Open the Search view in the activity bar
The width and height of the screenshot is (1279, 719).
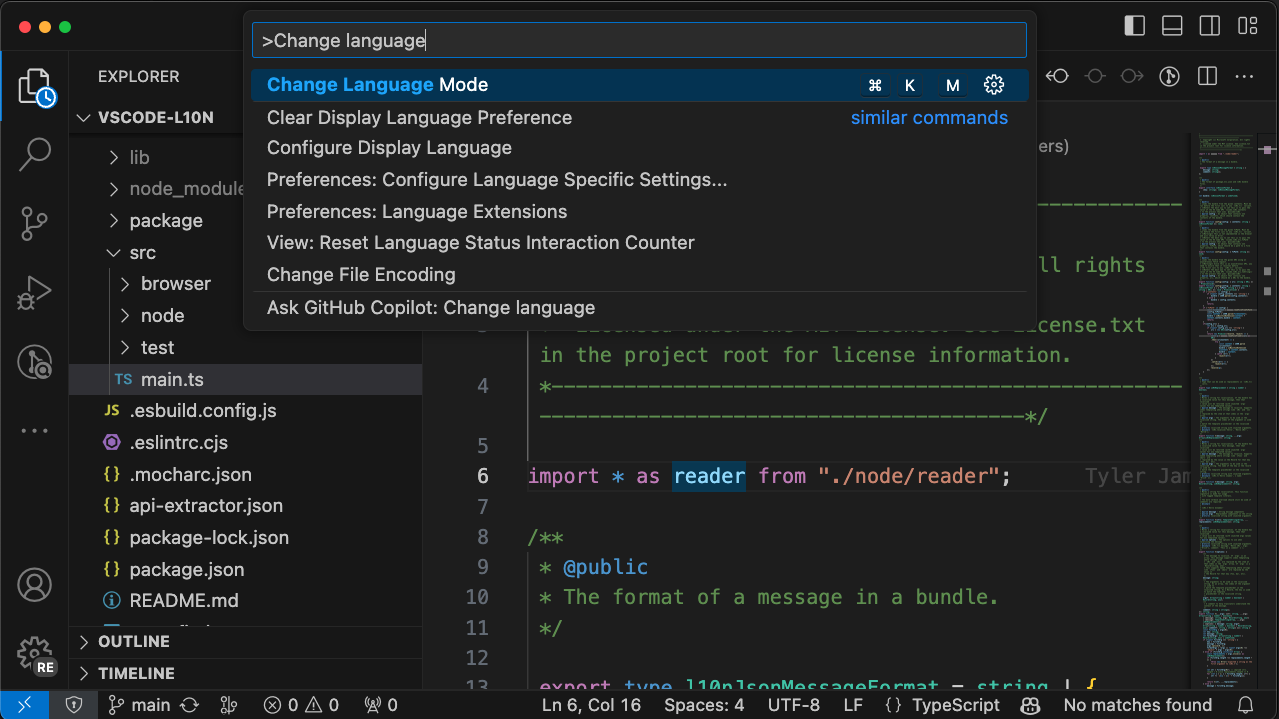point(35,155)
